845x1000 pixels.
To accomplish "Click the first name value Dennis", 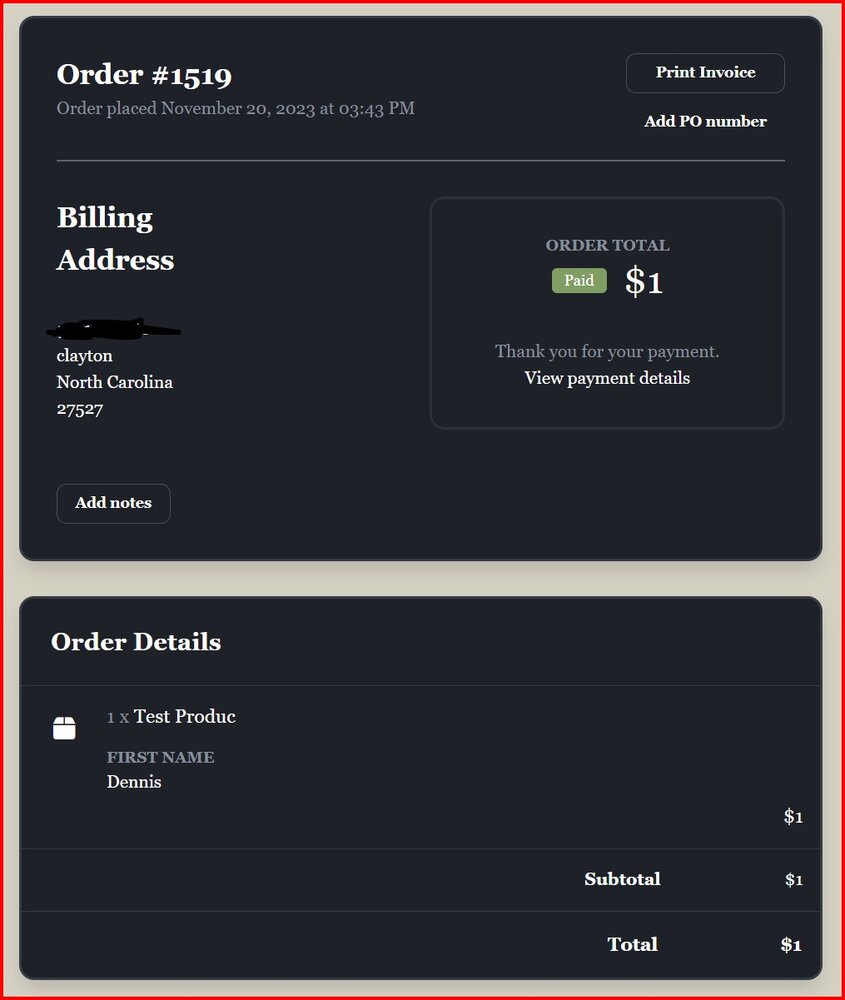I will click(134, 782).
